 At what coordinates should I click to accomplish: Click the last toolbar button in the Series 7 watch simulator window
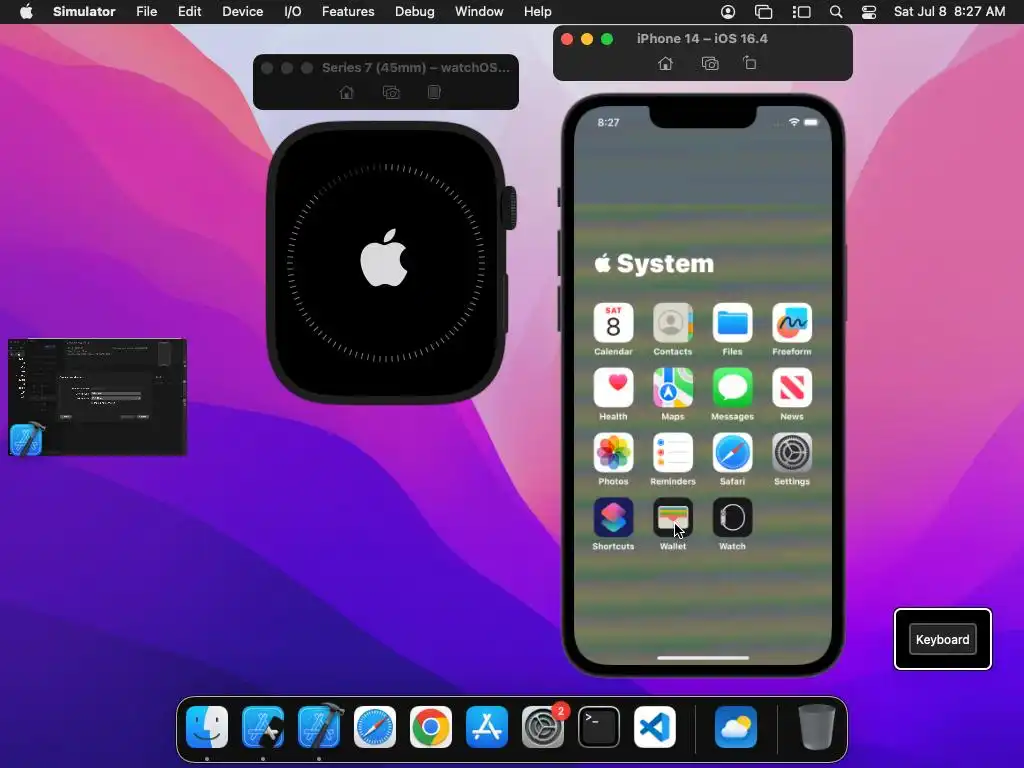click(x=434, y=92)
